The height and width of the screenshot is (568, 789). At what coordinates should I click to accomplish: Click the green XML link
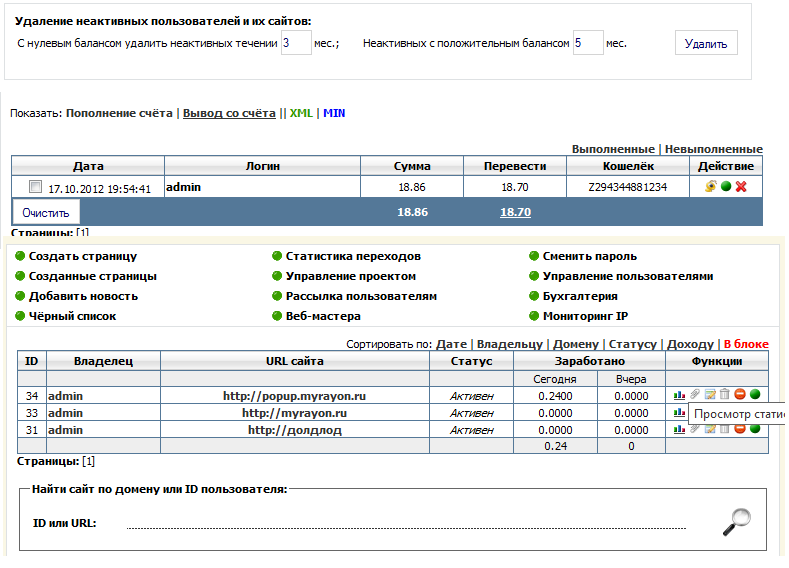pos(301,113)
